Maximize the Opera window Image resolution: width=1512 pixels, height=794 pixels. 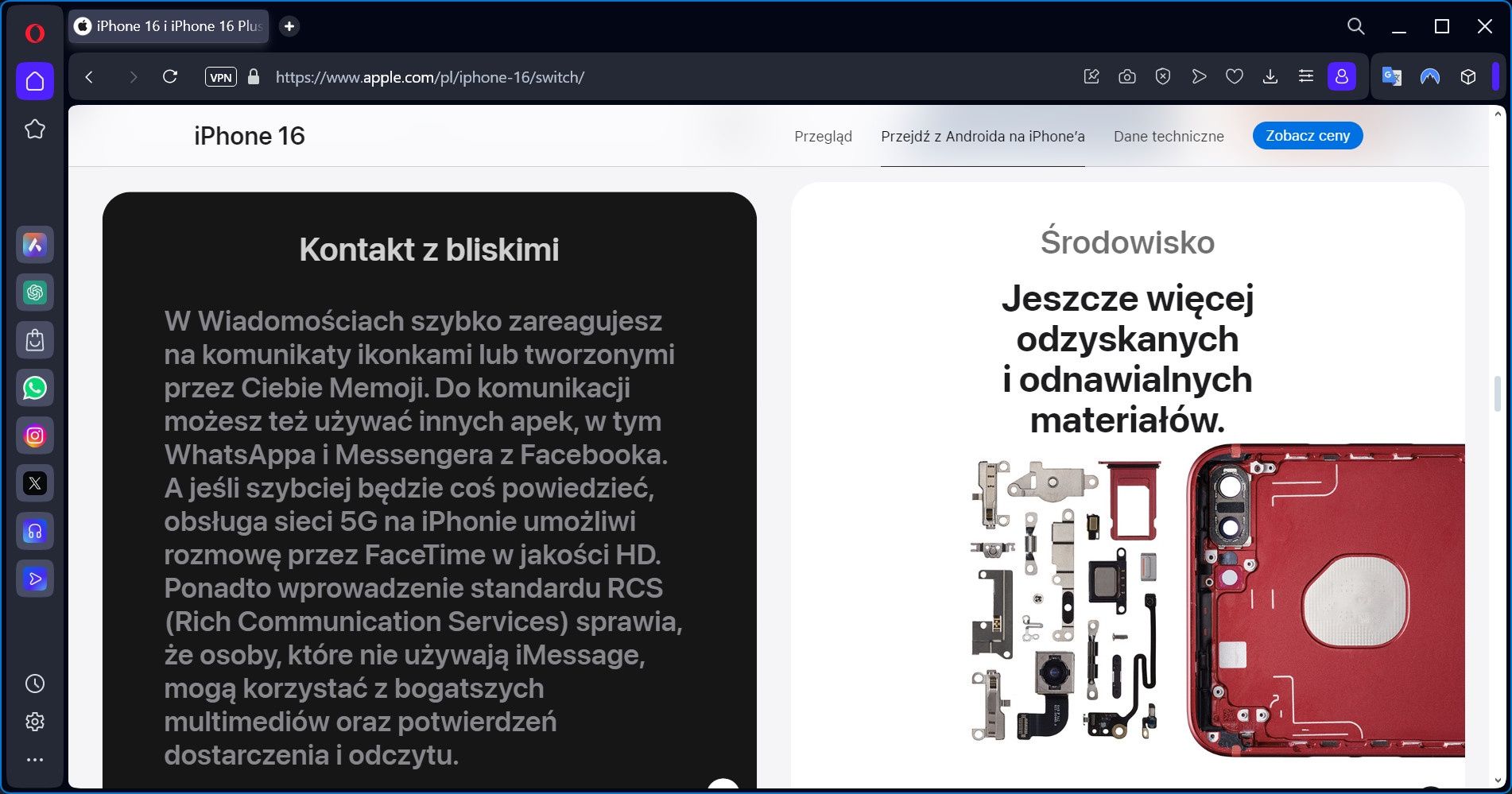1442,26
